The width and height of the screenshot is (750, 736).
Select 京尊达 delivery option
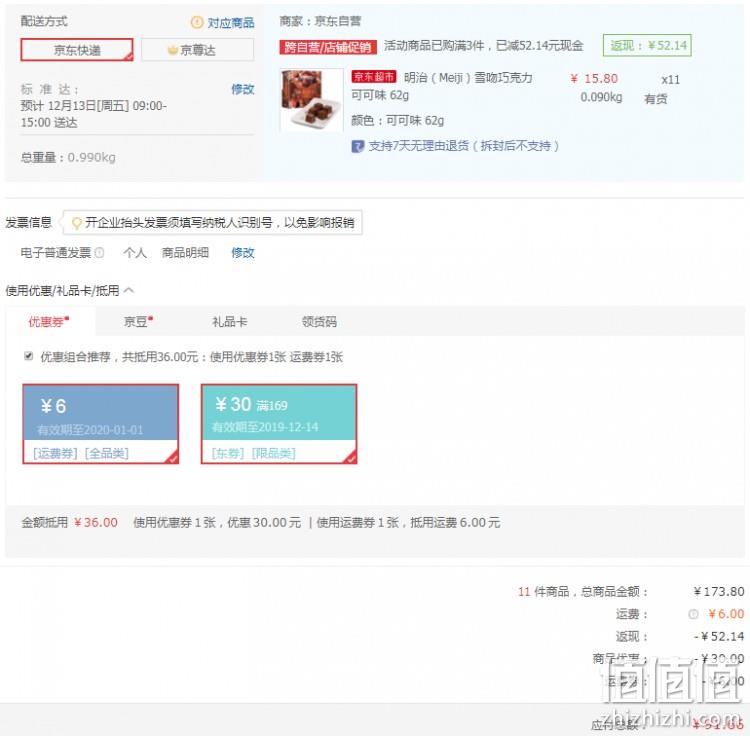[197, 50]
